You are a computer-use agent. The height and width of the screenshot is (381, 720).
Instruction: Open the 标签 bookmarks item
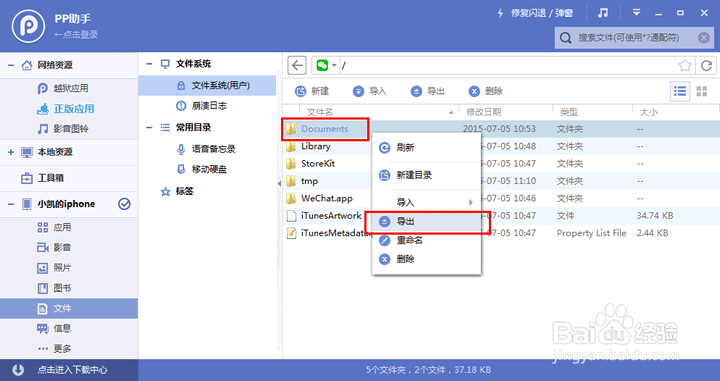[x=177, y=191]
